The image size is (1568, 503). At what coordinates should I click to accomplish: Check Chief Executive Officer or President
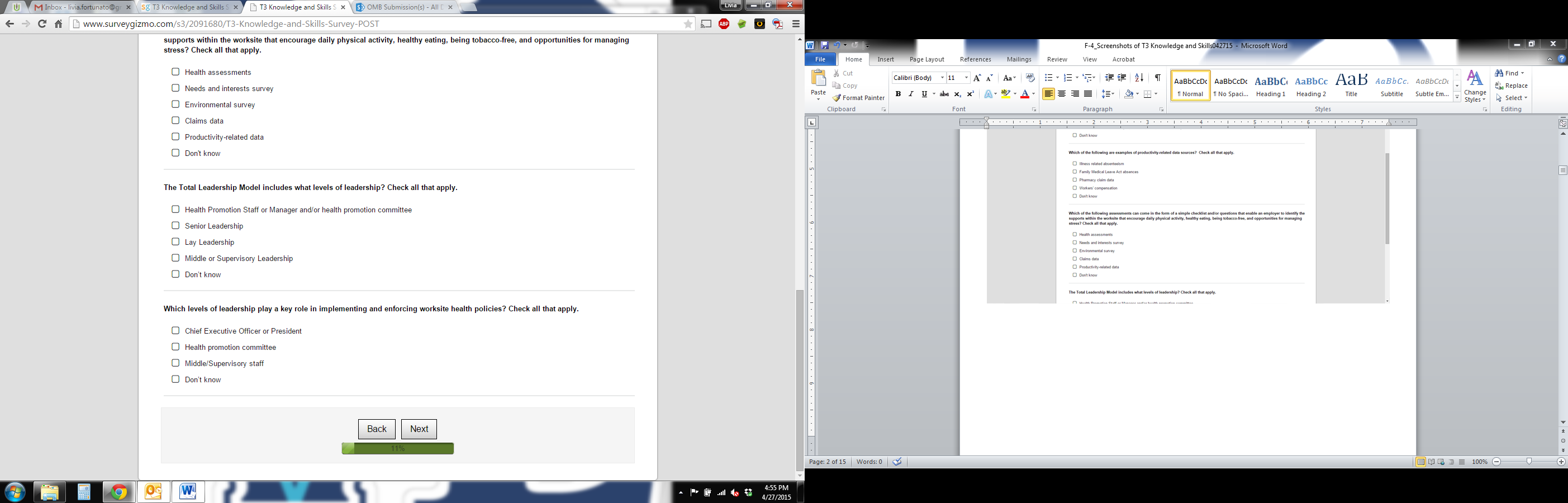(x=175, y=331)
